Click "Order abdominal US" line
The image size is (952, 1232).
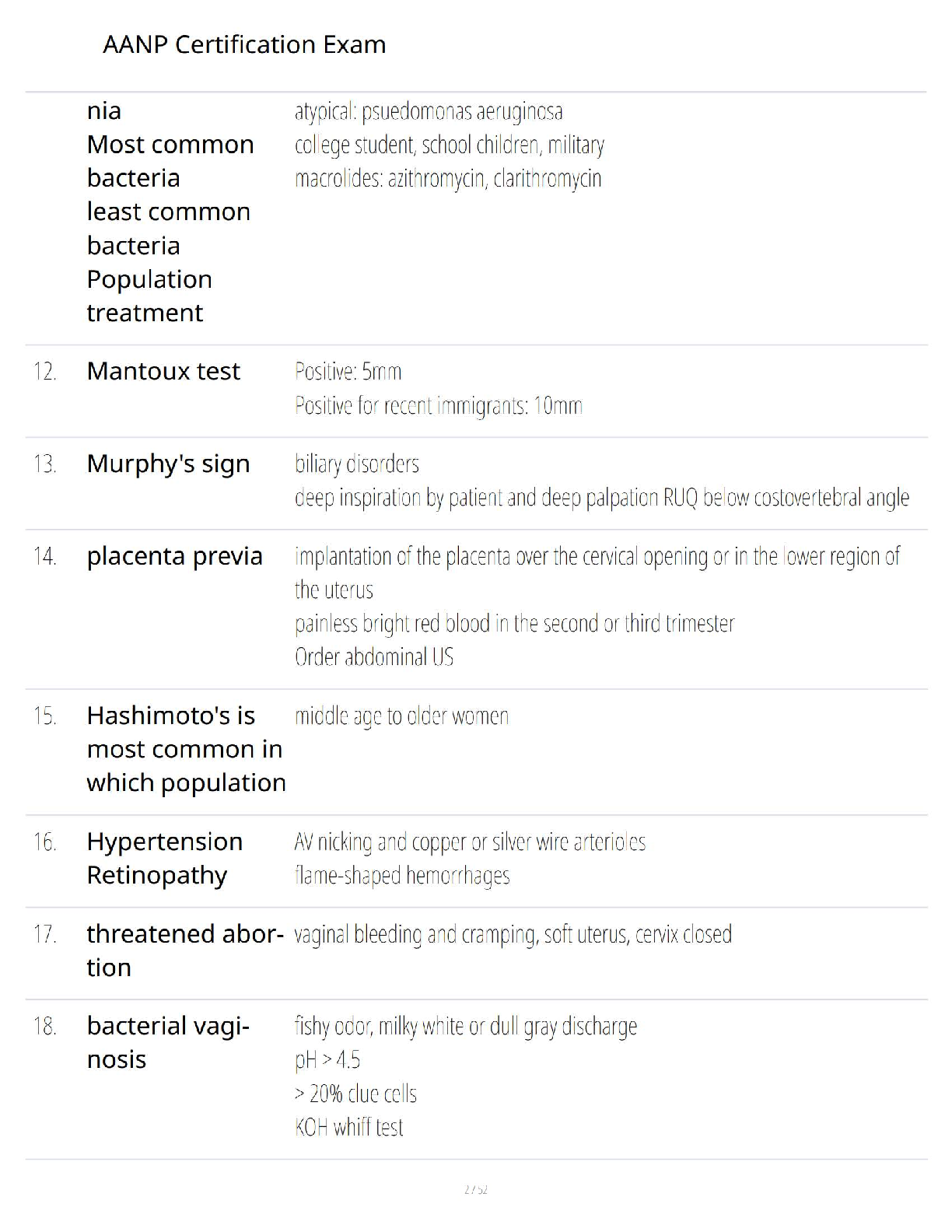click(x=373, y=658)
